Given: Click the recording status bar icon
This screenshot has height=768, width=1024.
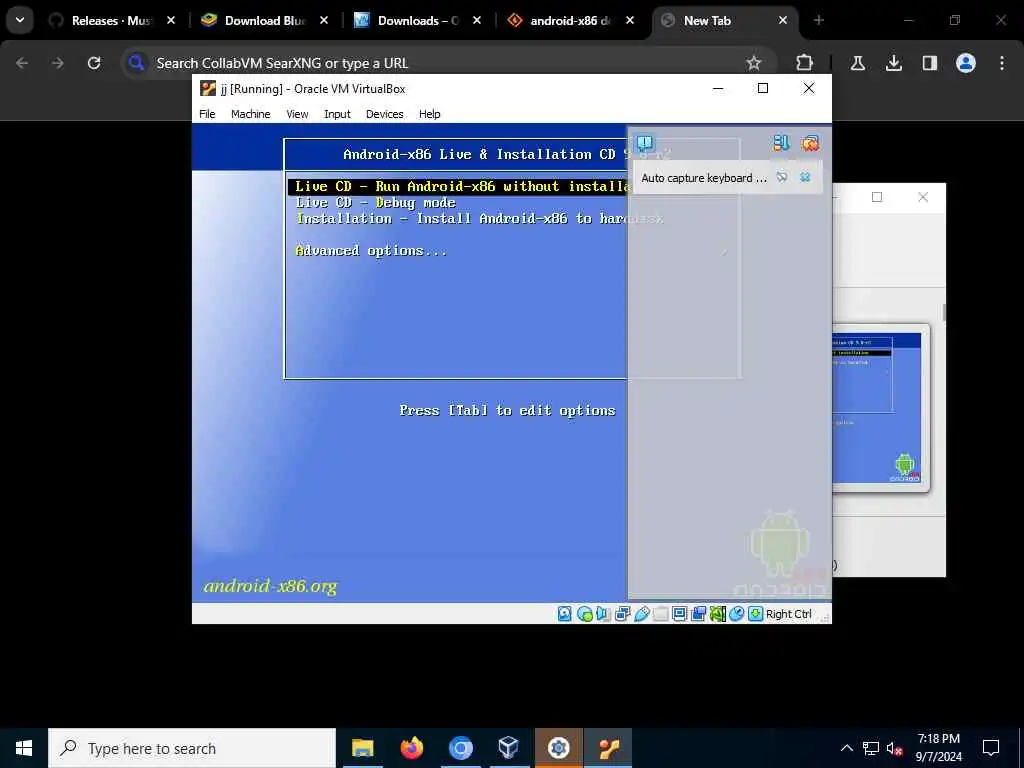Looking at the screenshot, I should [x=698, y=614].
